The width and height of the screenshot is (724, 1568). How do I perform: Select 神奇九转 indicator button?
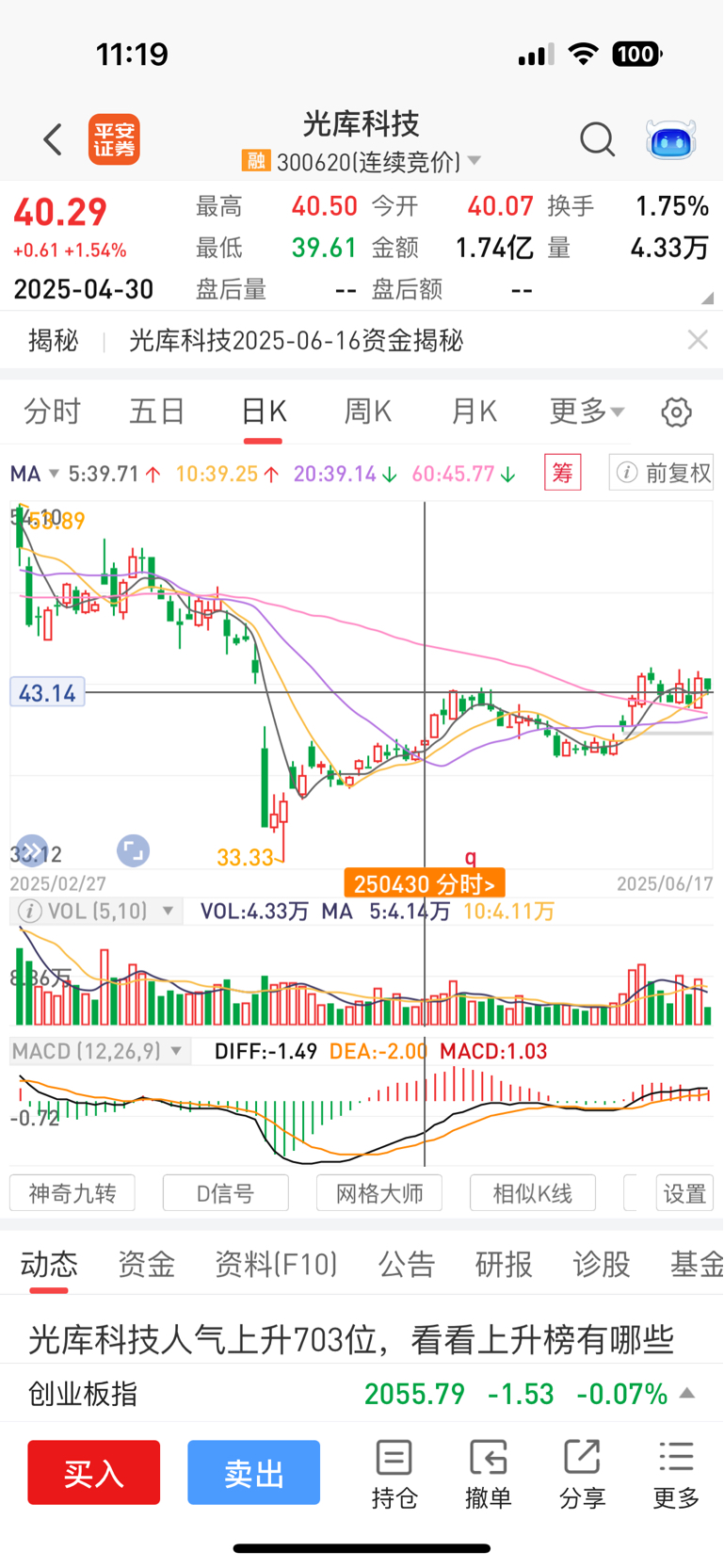(x=72, y=1193)
